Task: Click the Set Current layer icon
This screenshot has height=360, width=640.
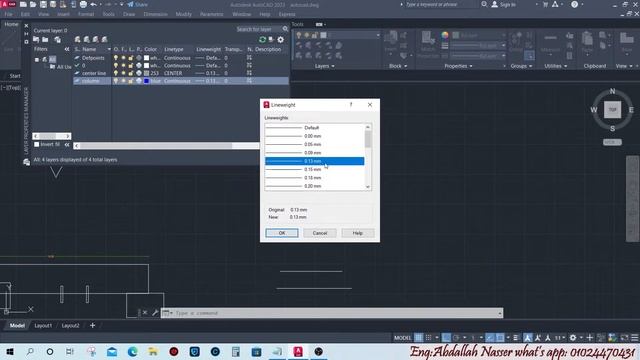Action: coord(104,40)
